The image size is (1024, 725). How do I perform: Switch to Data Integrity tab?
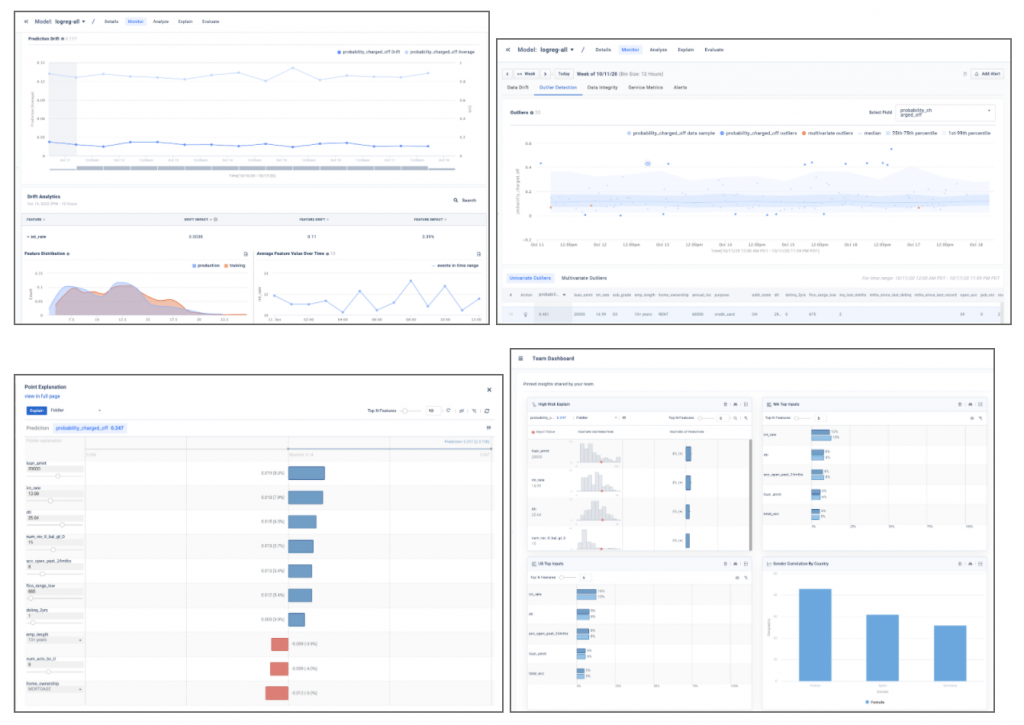(x=602, y=88)
